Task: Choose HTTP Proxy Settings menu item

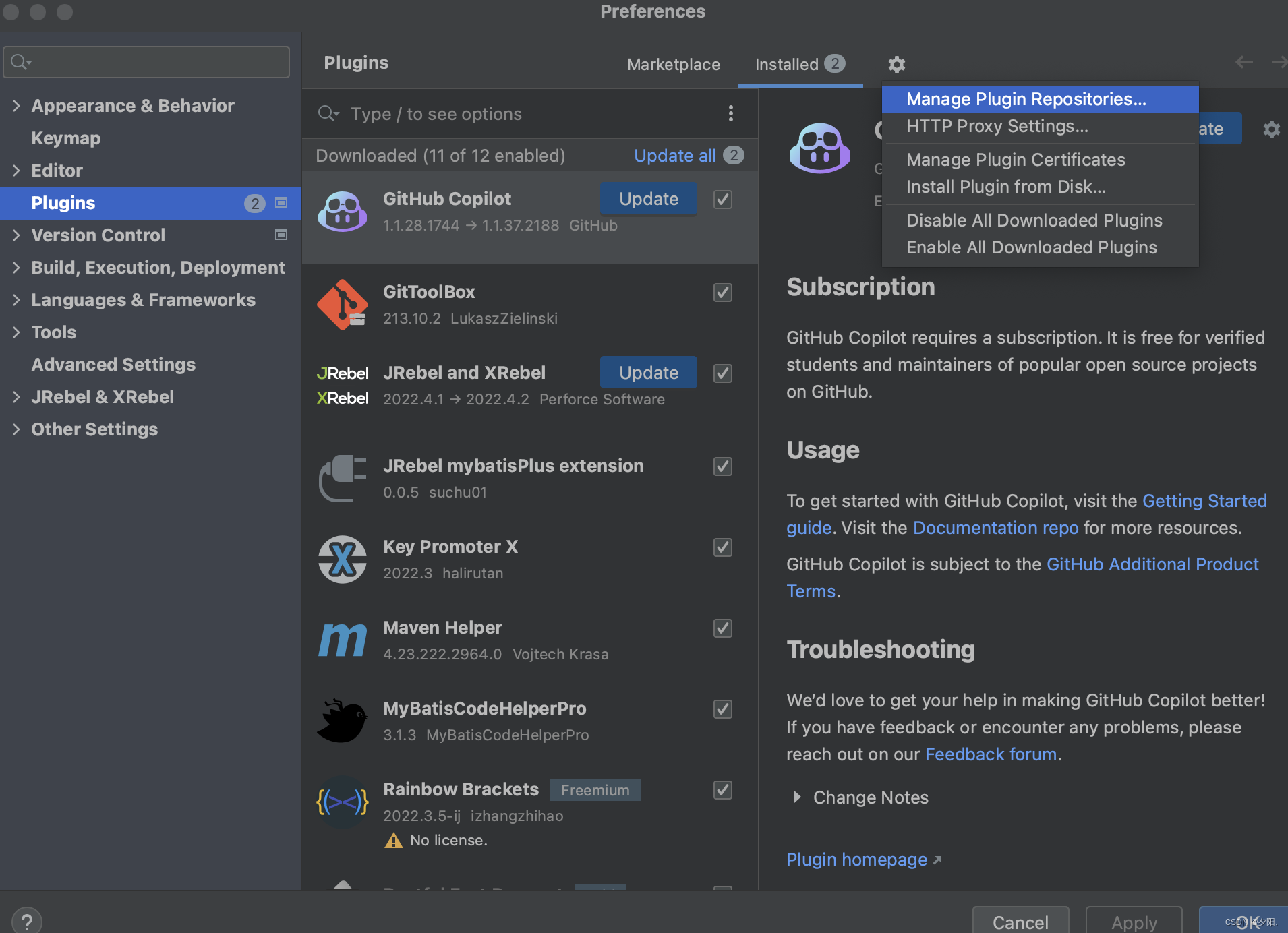Action: [1041, 126]
